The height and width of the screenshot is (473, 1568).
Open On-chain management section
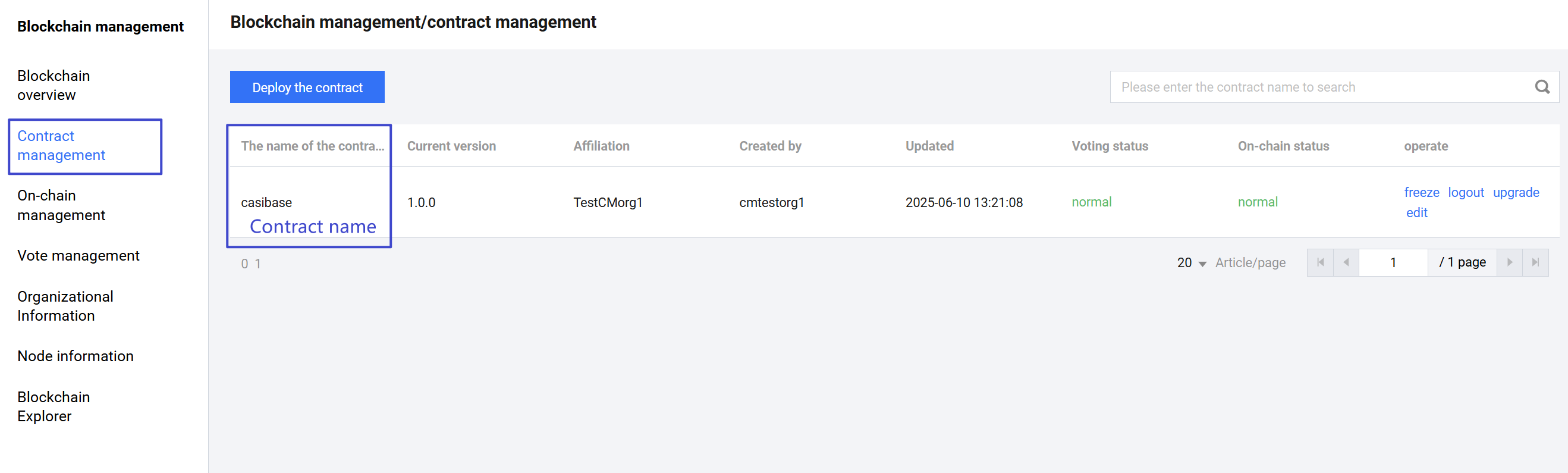point(61,205)
